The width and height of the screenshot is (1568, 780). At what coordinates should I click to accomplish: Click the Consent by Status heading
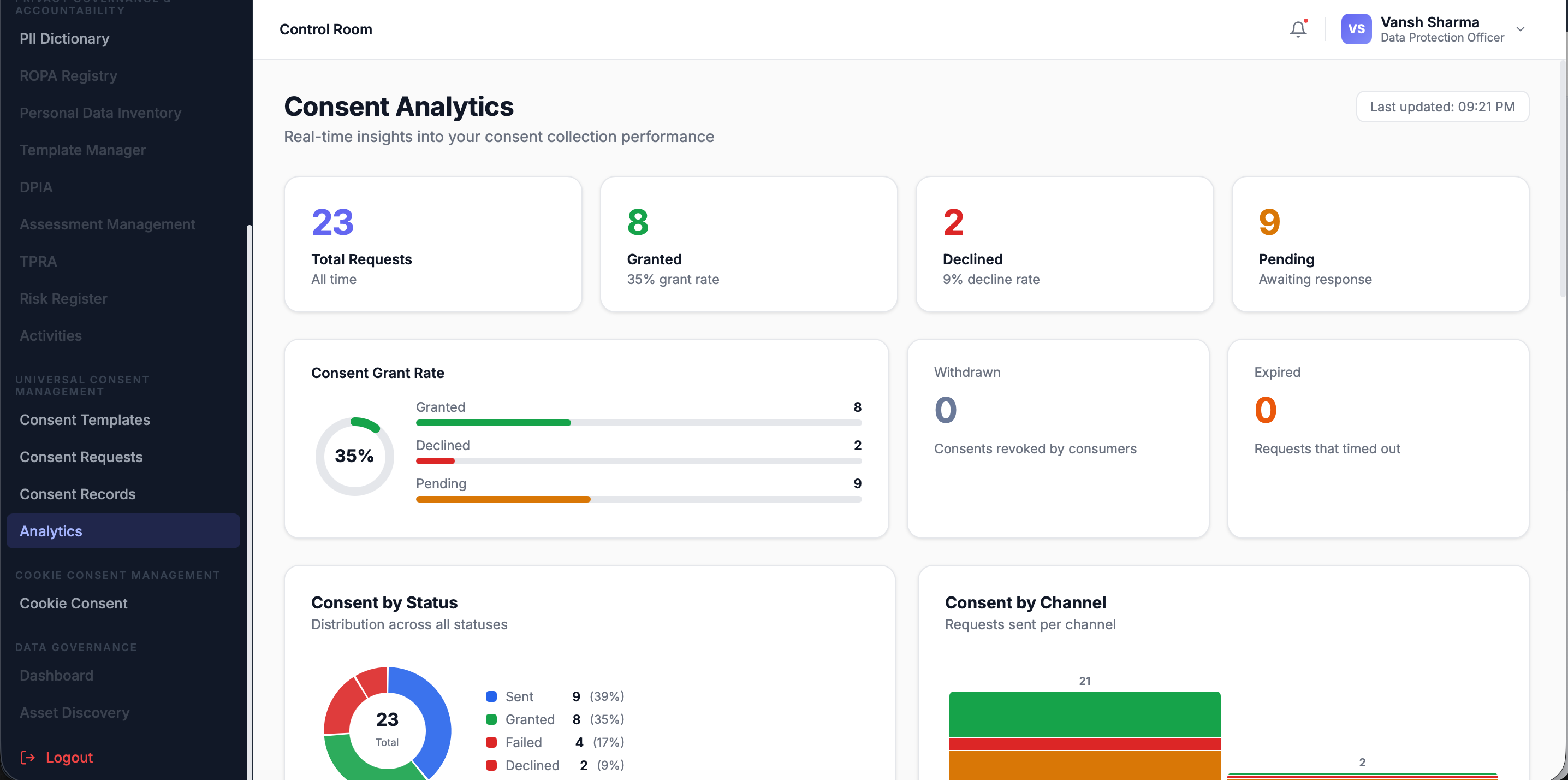(x=384, y=602)
